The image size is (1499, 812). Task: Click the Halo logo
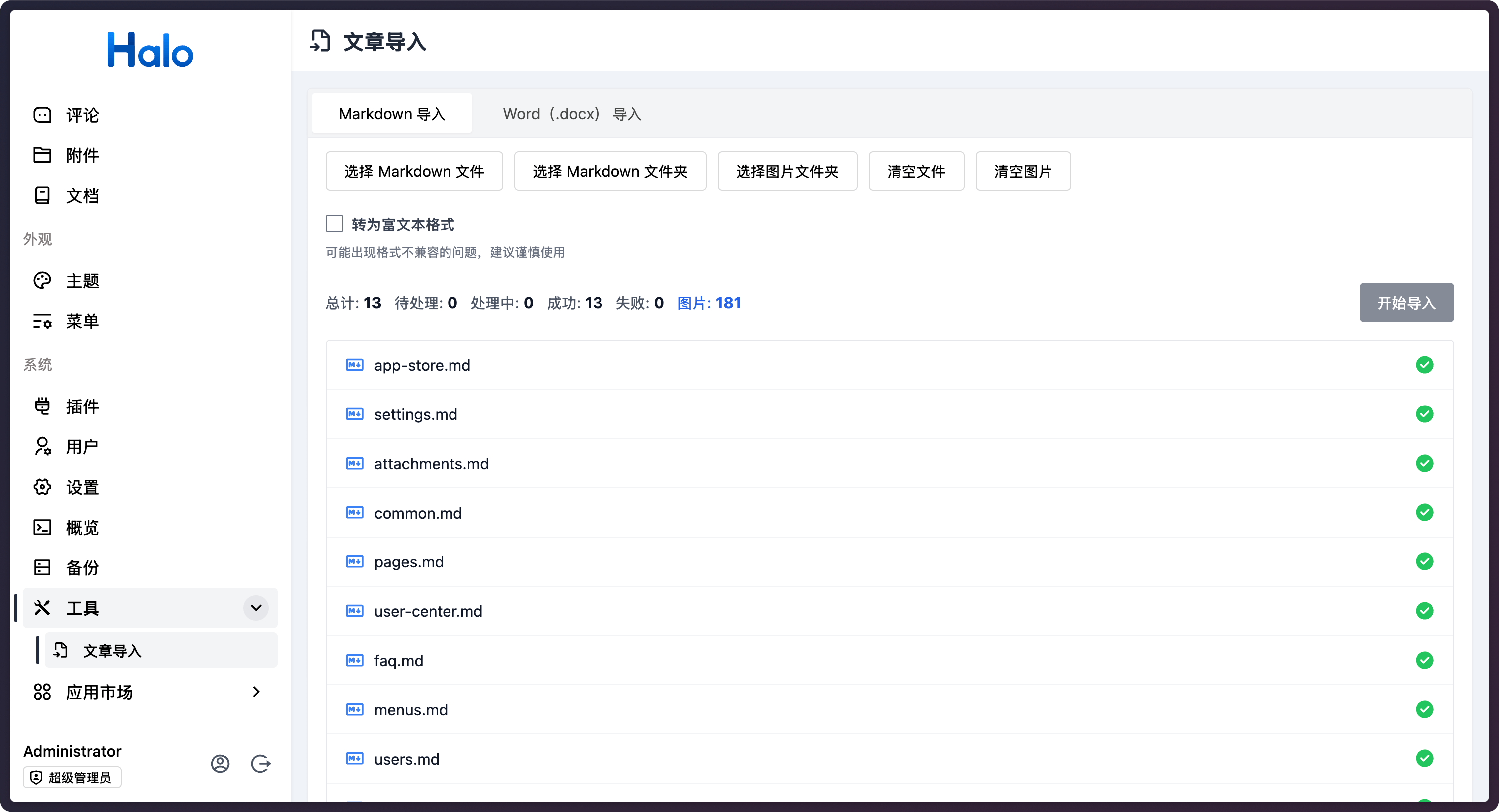[x=150, y=50]
